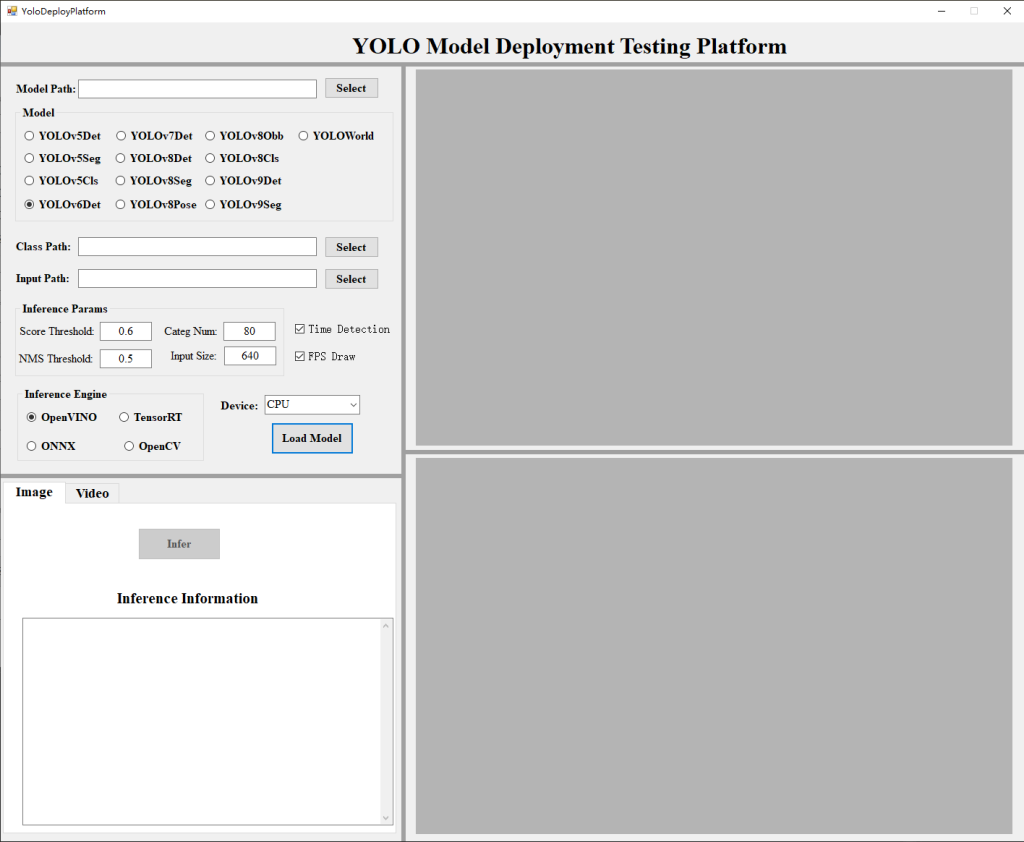The height and width of the screenshot is (842, 1024).
Task: Select YOLOv9Seg as the model
Action: [210, 204]
